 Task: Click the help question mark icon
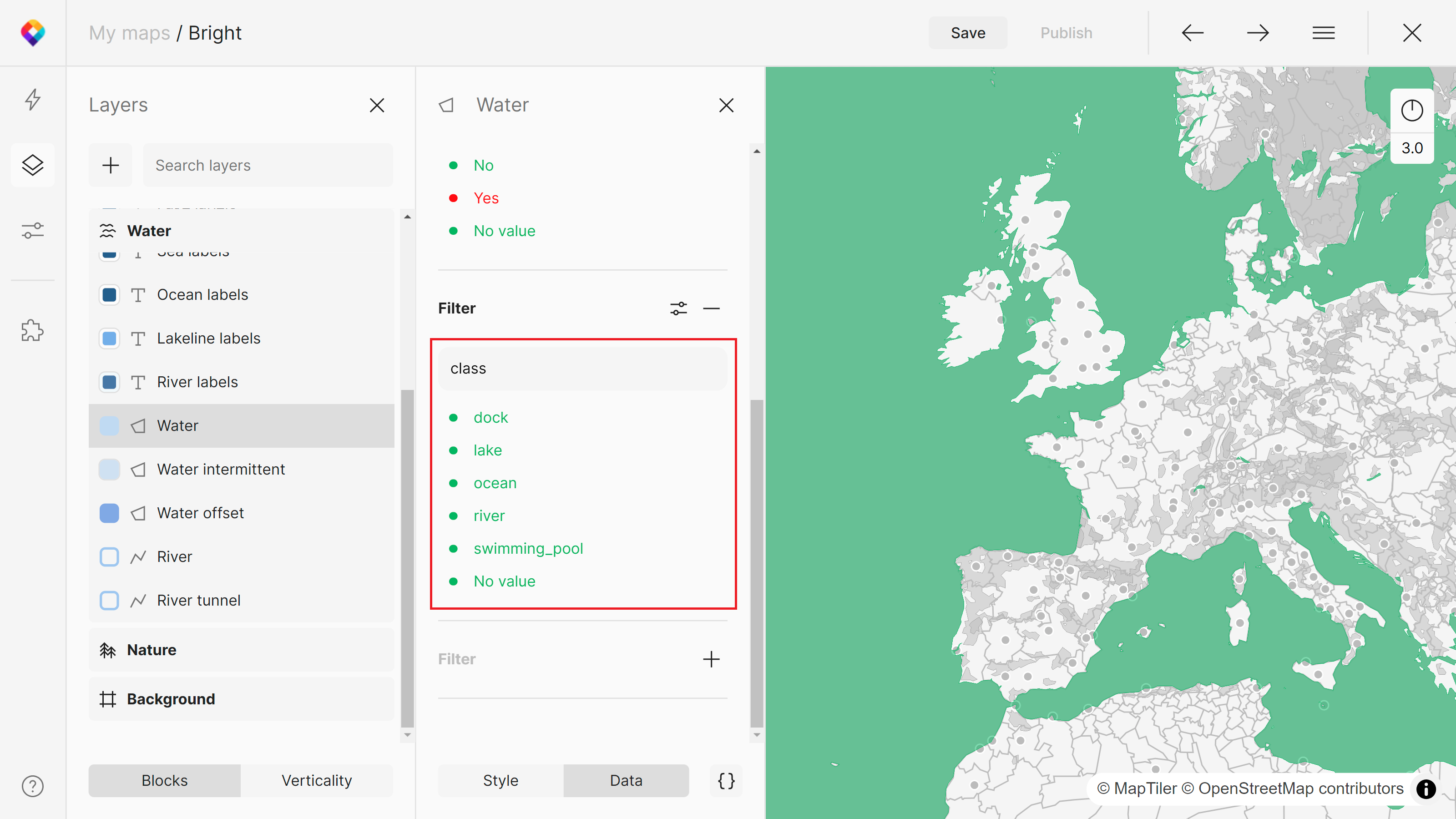click(x=32, y=786)
